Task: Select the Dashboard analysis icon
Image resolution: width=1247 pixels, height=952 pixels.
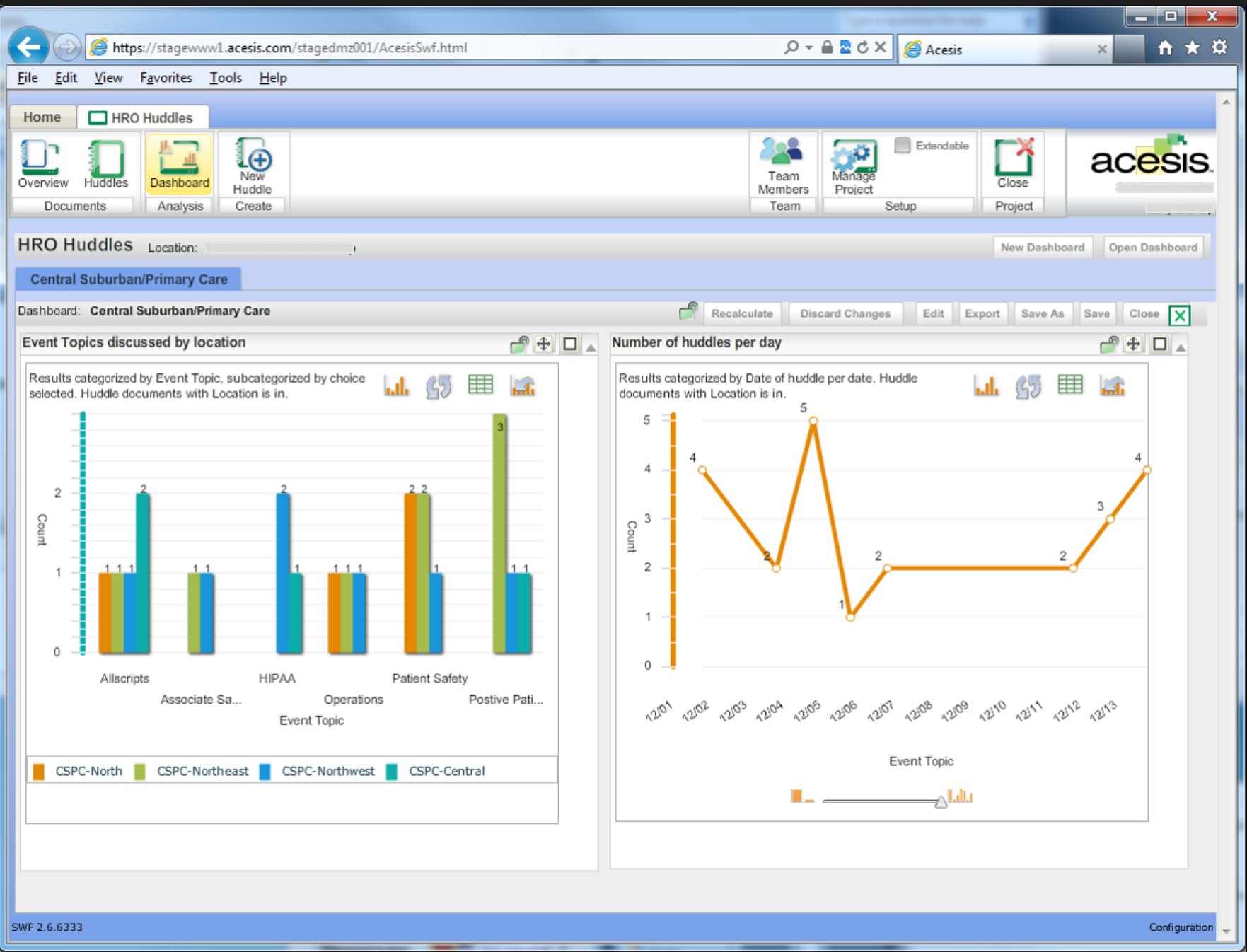Action: coord(179,164)
